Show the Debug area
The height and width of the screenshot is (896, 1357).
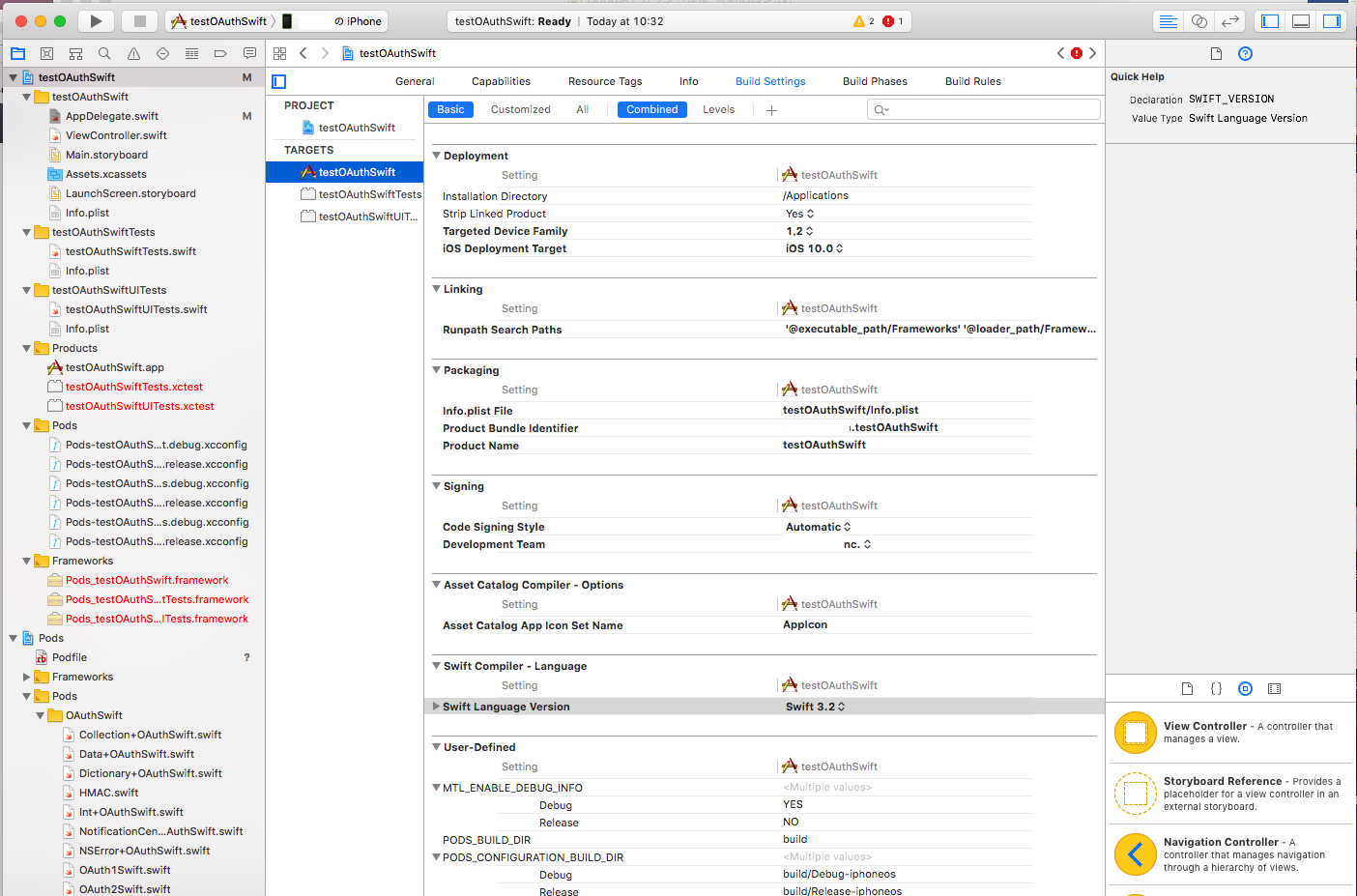tap(1300, 20)
